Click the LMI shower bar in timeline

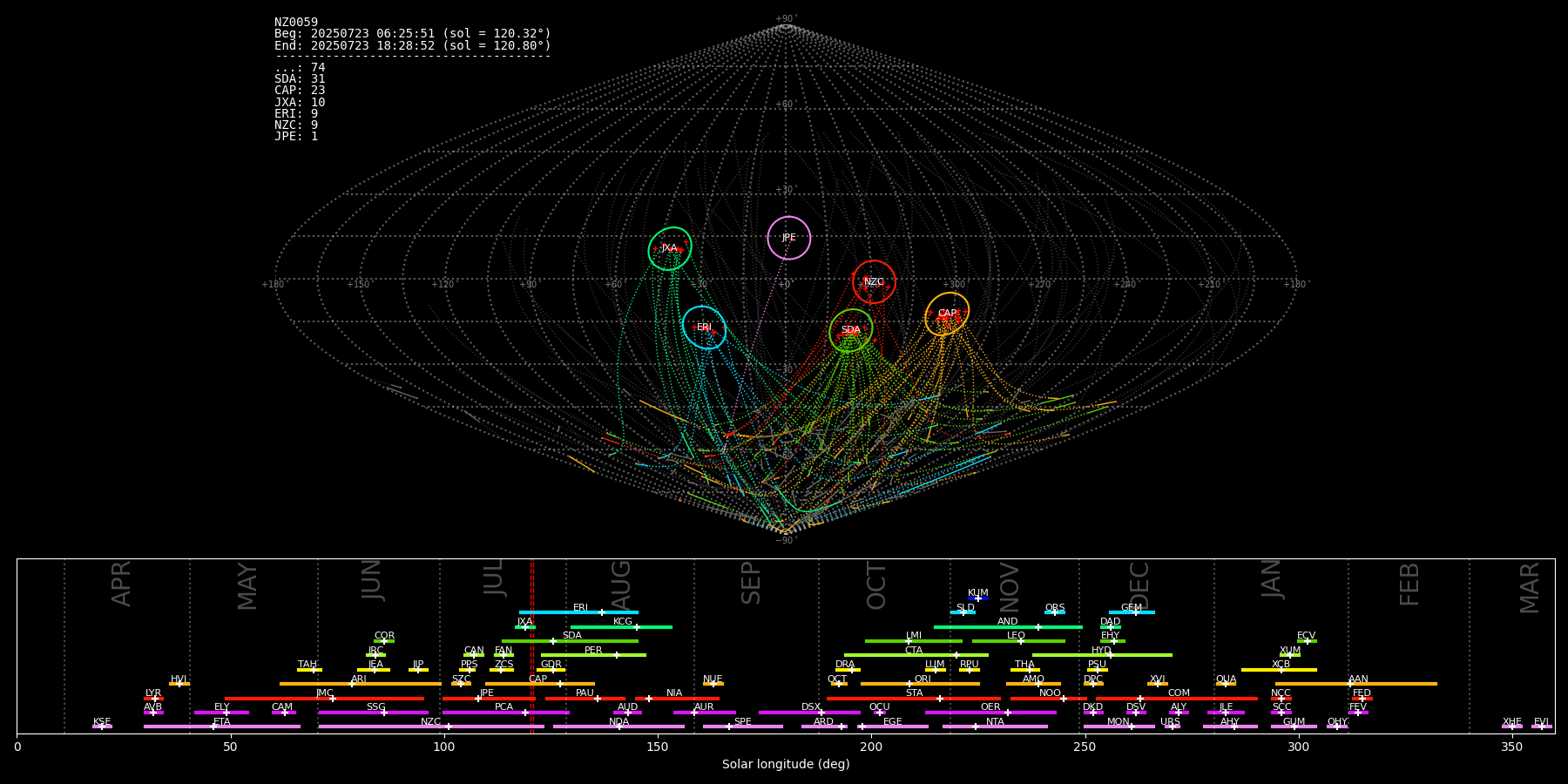[x=914, y=641]
